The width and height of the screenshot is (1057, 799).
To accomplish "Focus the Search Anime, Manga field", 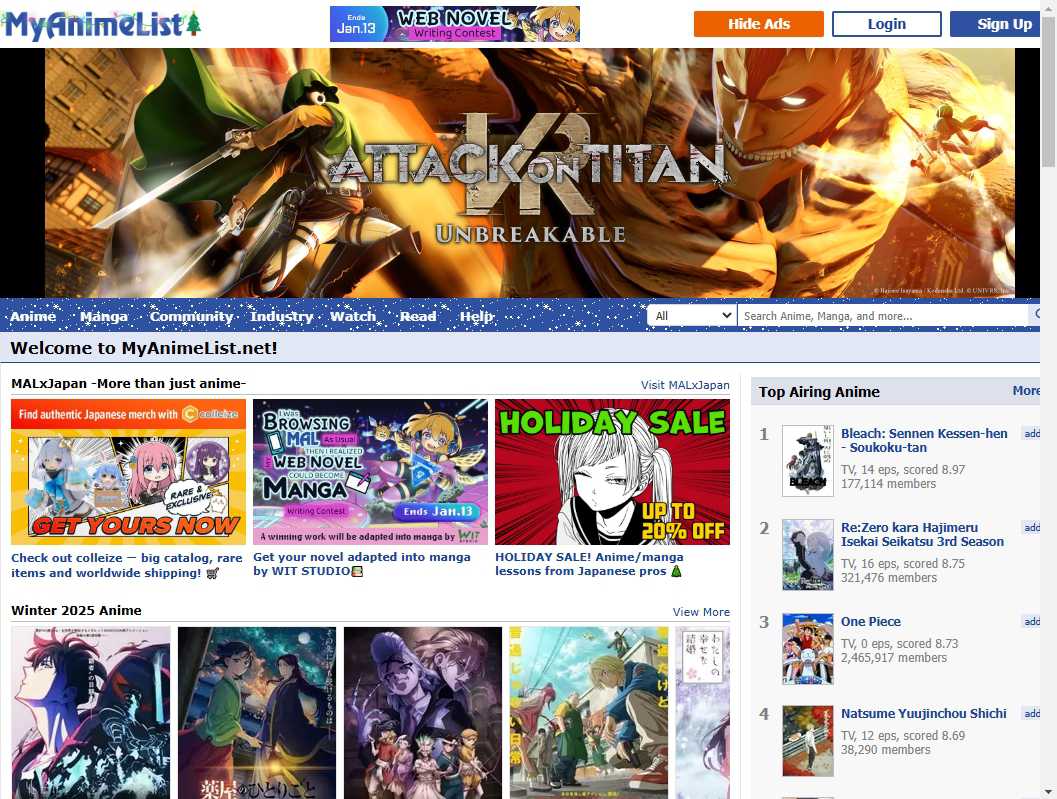I will coord(882,316).
